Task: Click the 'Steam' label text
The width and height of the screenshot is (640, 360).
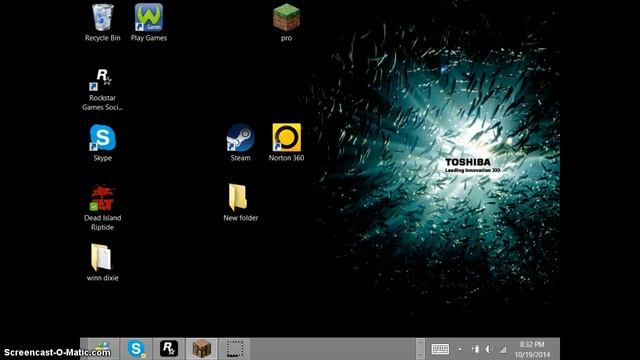Action: pos(240,158)
